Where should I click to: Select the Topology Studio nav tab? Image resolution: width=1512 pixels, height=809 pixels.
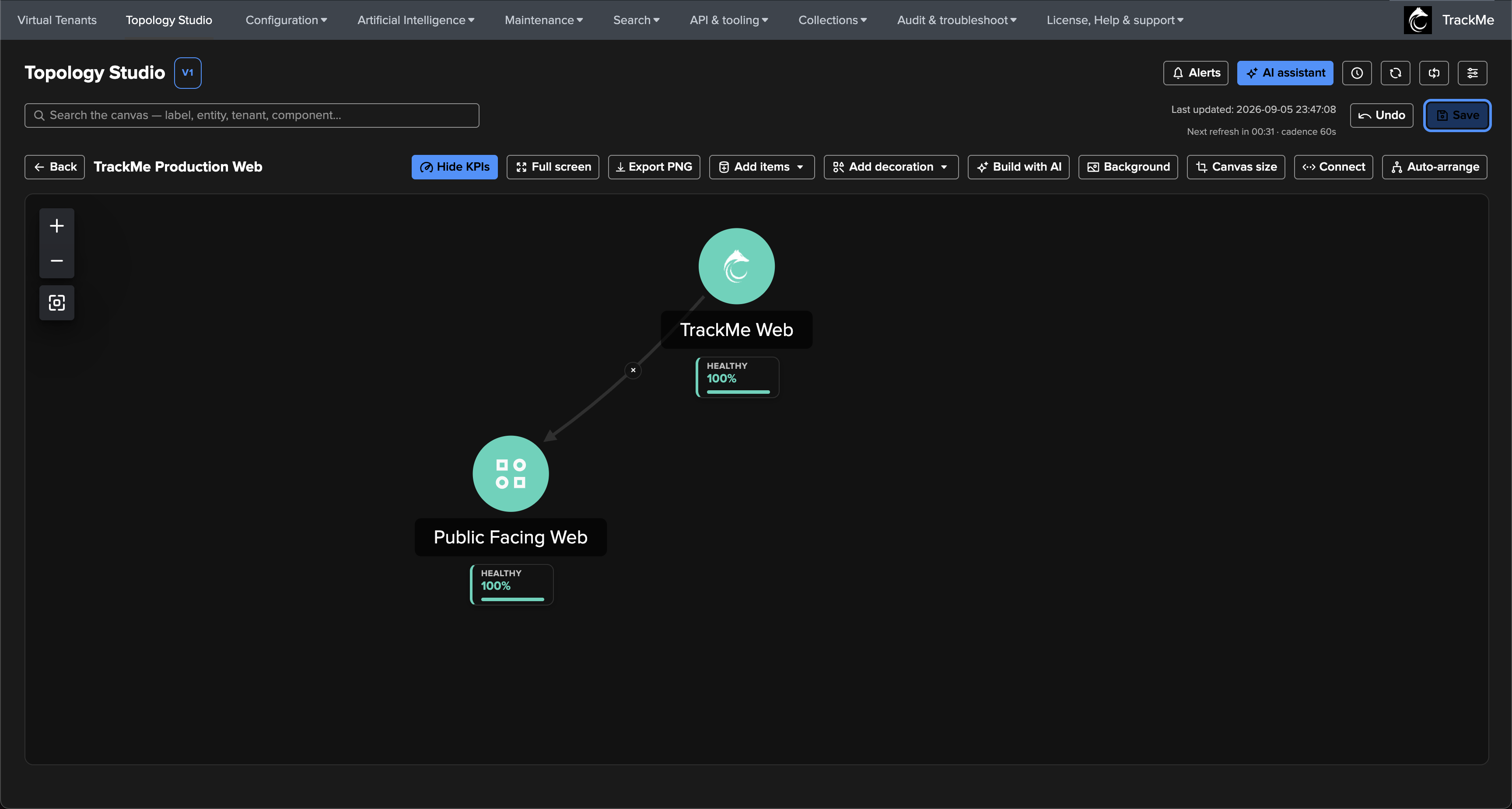[169, 20]
